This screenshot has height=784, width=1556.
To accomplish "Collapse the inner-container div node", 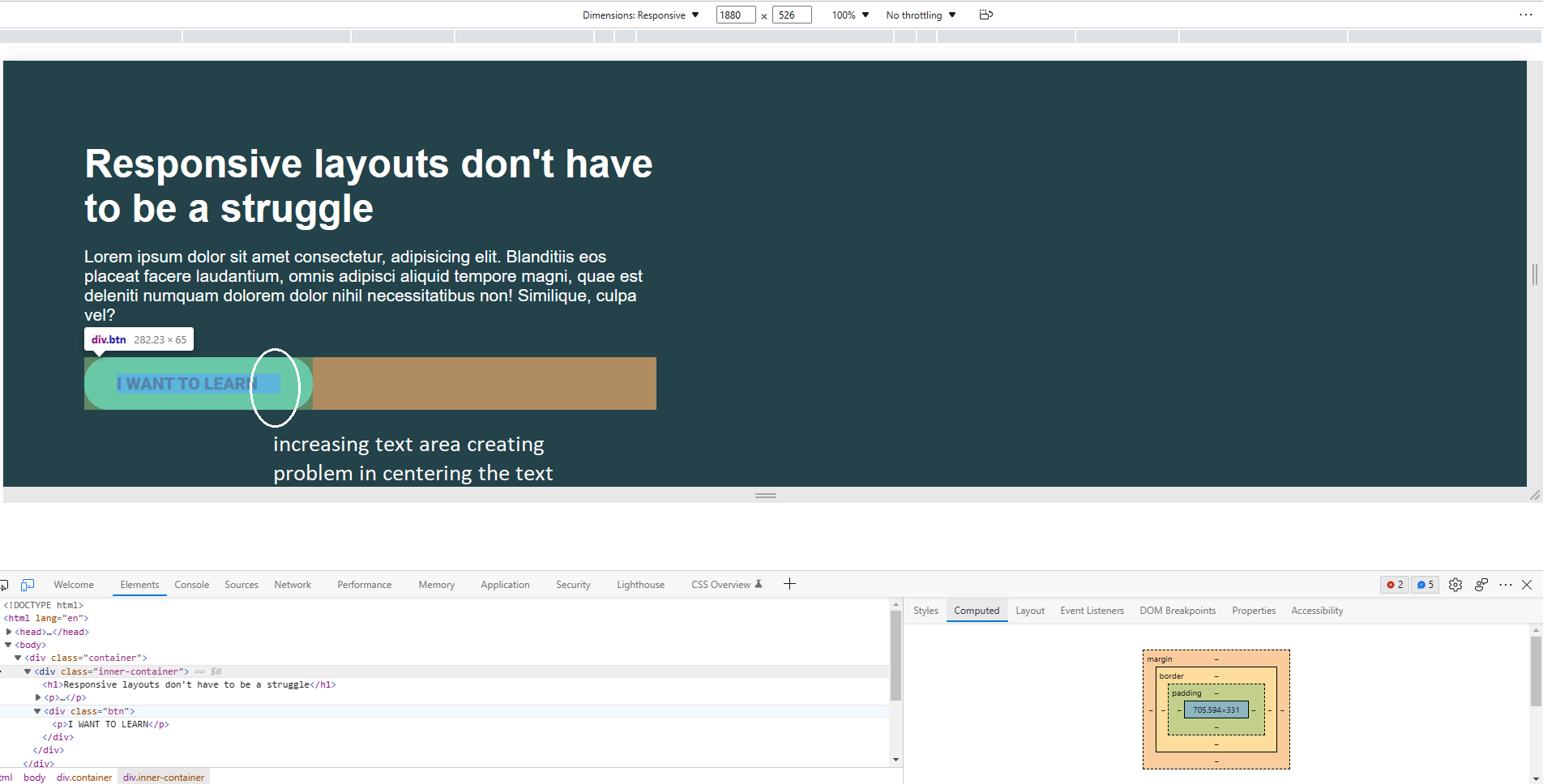I will point(28,671).
